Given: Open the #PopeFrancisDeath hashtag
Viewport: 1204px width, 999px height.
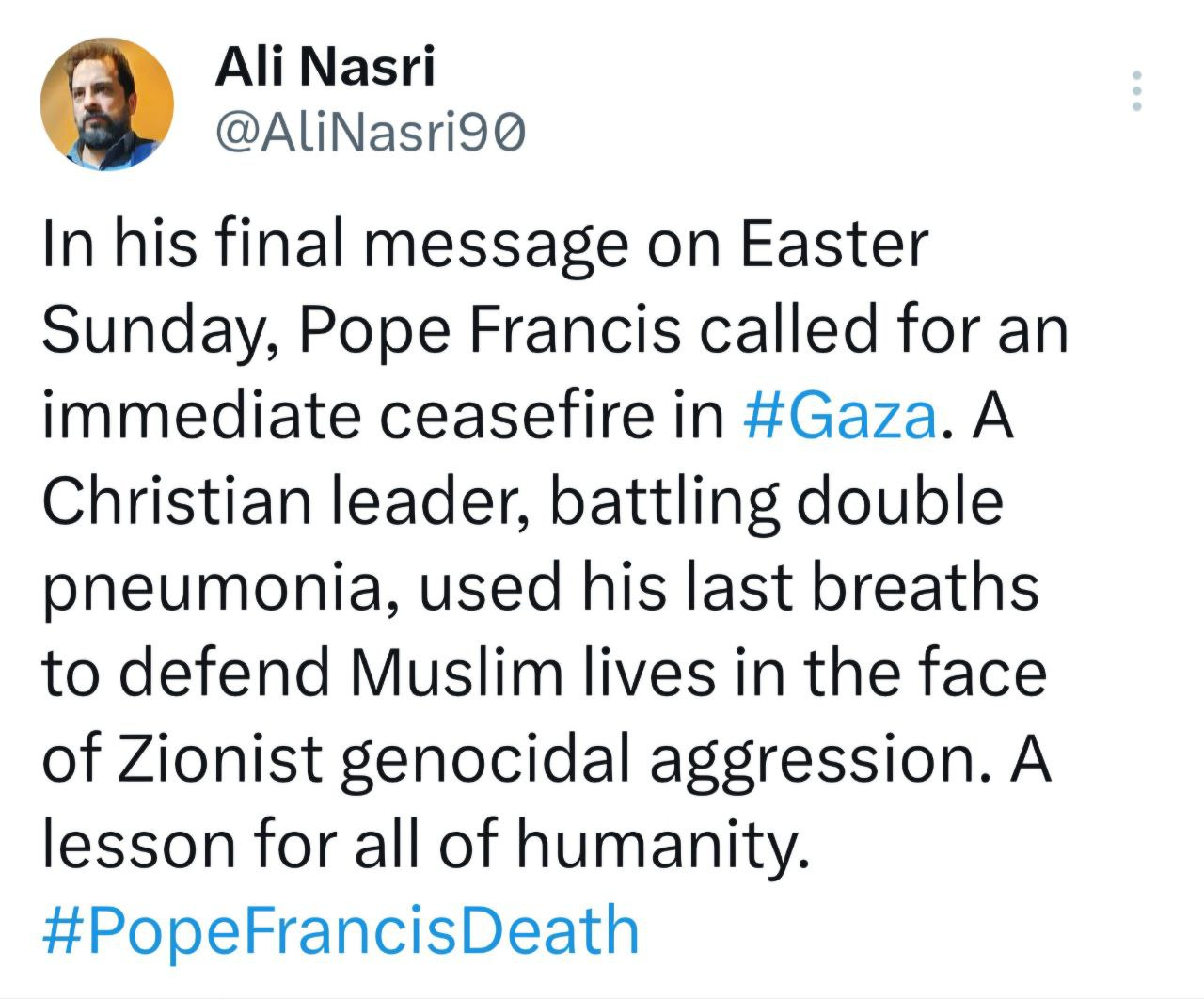Looking at the screenshot, I should coord(341,929).
